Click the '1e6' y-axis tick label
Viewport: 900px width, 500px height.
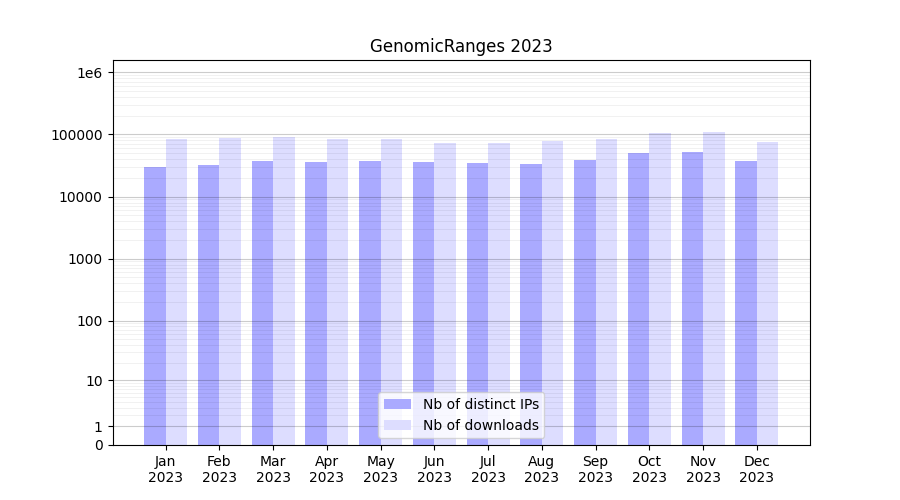pyautogui.click(x=88, y=73)
